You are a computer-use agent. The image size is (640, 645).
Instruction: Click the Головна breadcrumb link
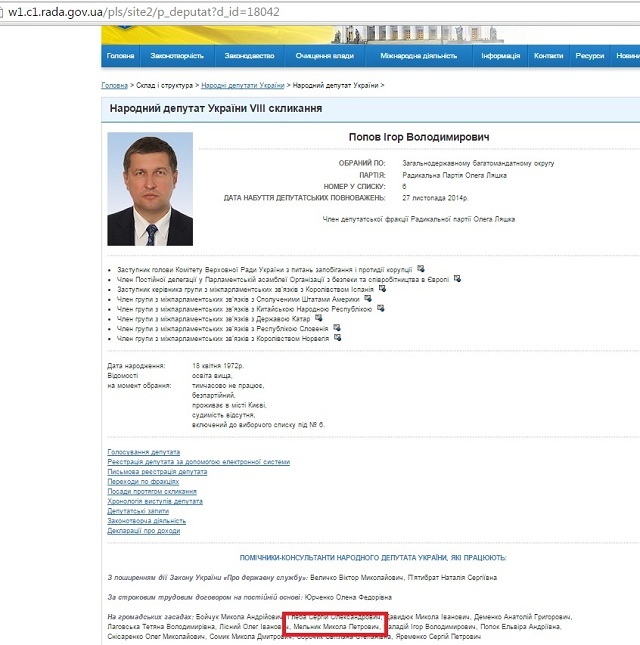(x=114, y=86)
